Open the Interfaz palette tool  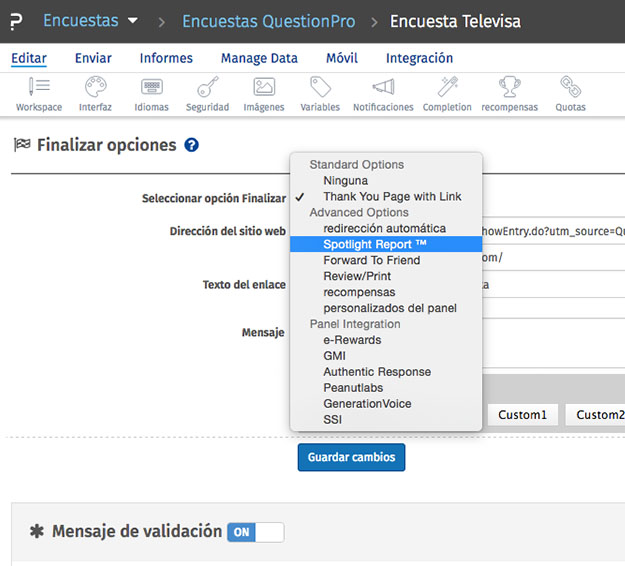click(x=95, y=94)
